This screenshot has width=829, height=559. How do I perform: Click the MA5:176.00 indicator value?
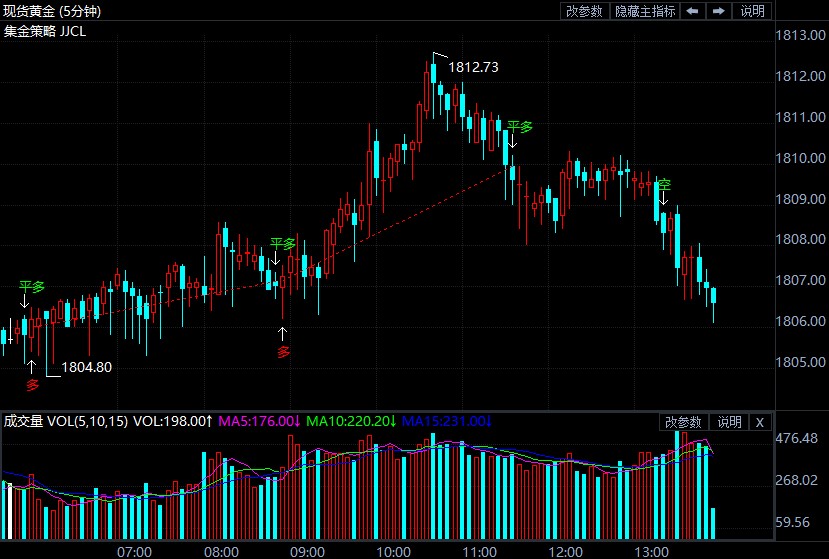tap(260, 421)
